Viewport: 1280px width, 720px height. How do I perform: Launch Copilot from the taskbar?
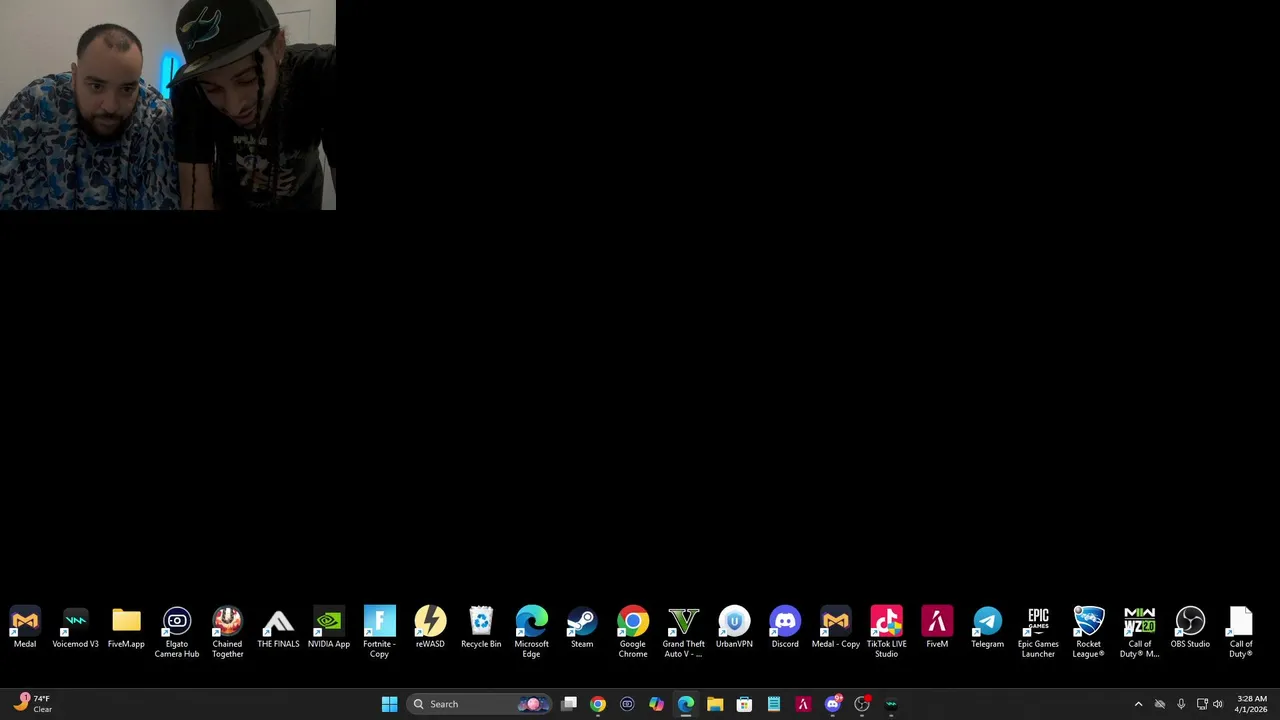pyautogui.click(x=656, y=704)
